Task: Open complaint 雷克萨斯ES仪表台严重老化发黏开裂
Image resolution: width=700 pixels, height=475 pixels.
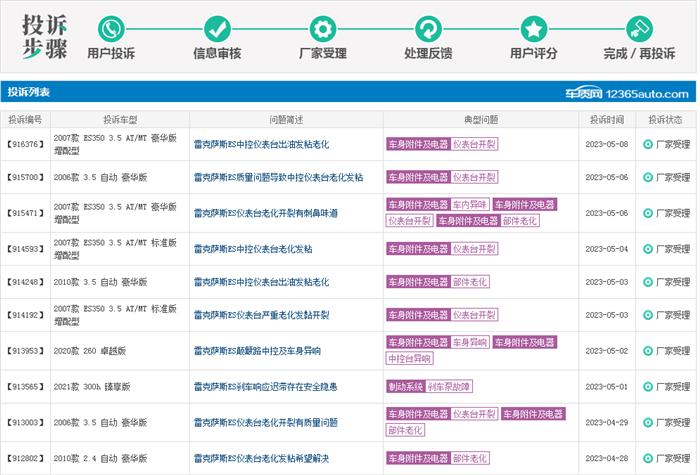Action: click(x=261, y=315)
